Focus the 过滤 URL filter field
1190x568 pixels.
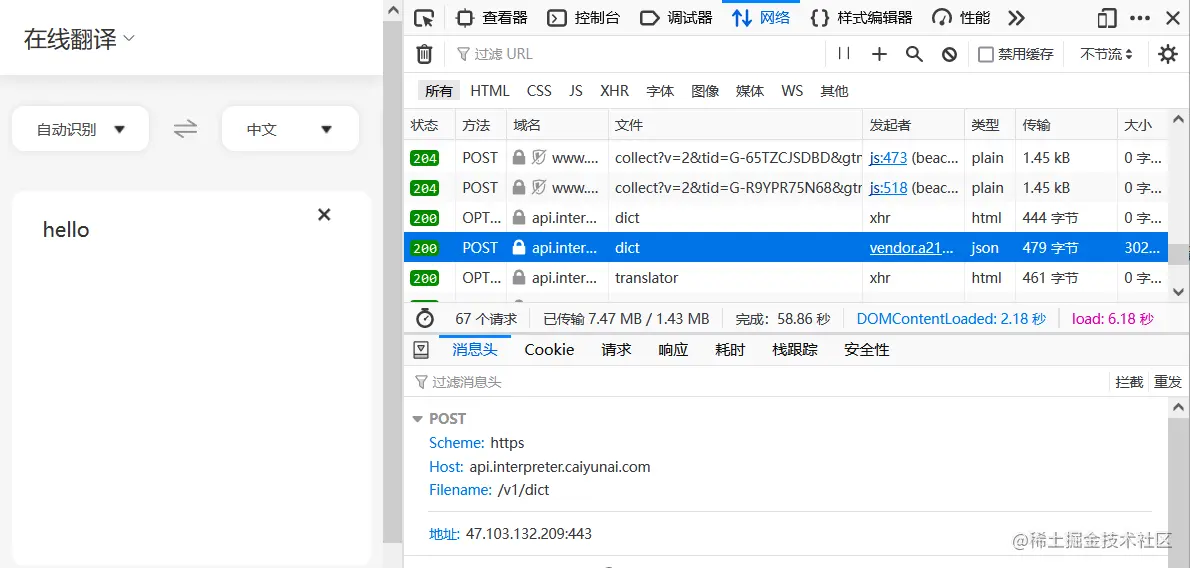pos(638,54)
